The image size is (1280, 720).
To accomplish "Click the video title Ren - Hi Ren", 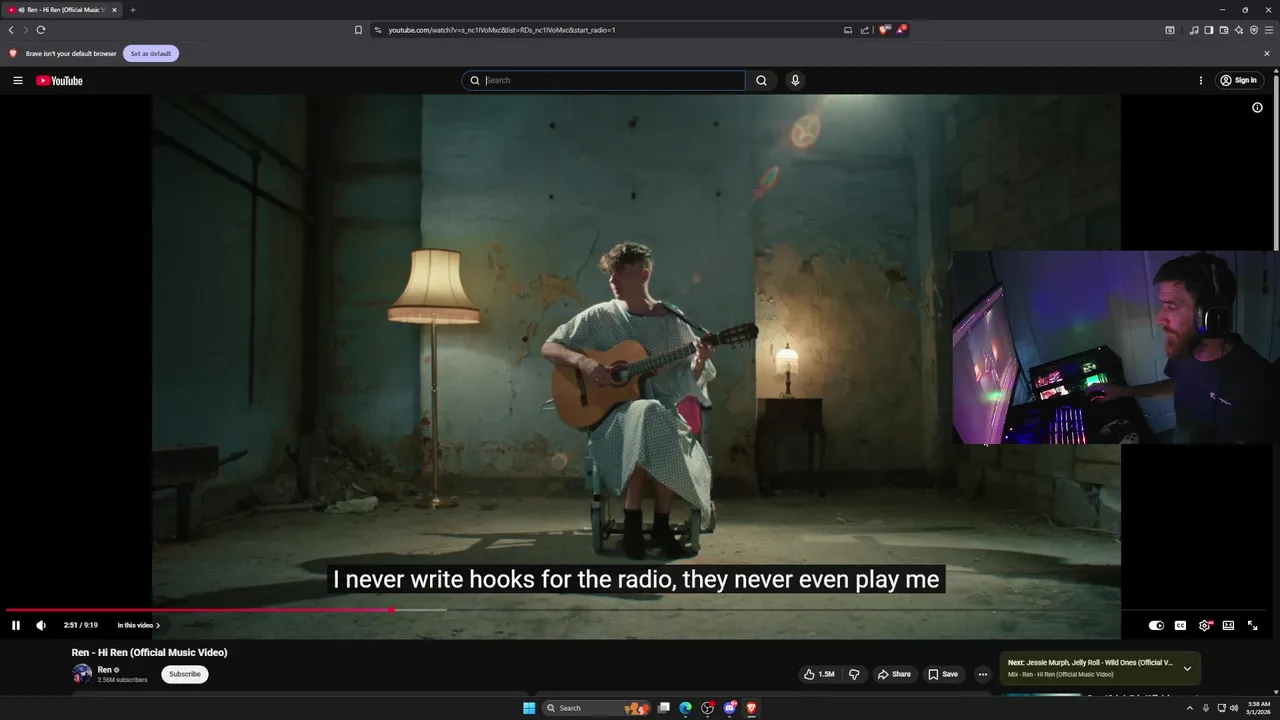I will tap(149, 652).
